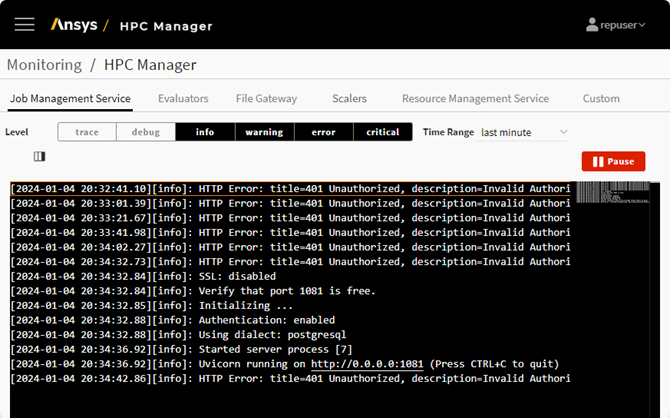Click the 'Authentication: enabled' log line
Screen dimensions: 670x418
tap(173, 320)
